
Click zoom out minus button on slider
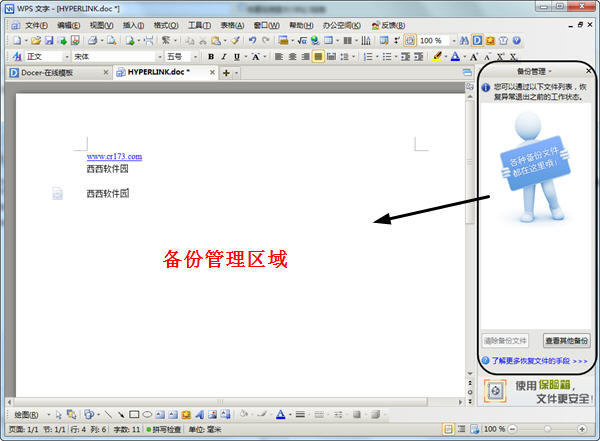[x=513, y=429]
